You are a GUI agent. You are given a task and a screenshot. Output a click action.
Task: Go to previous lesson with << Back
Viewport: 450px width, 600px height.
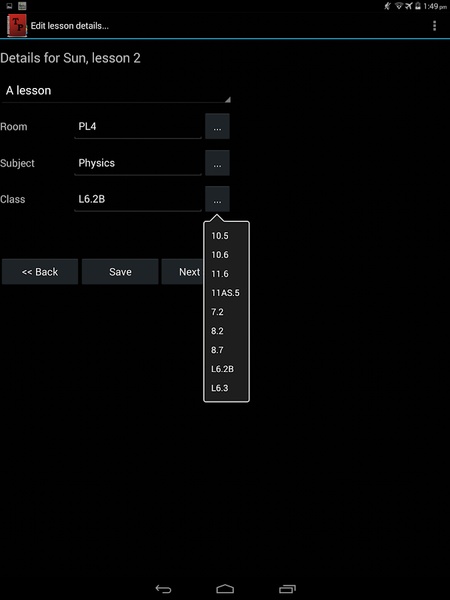coord(40,272)
